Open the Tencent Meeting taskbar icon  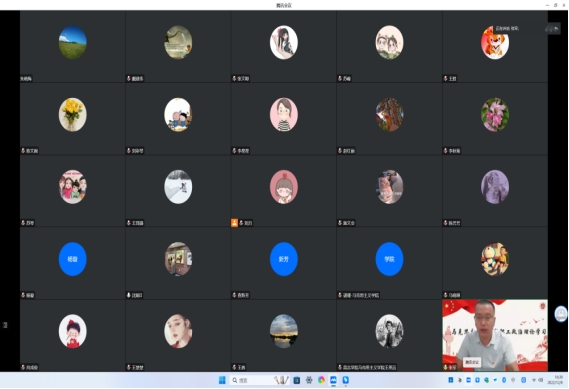click(333, 380)
